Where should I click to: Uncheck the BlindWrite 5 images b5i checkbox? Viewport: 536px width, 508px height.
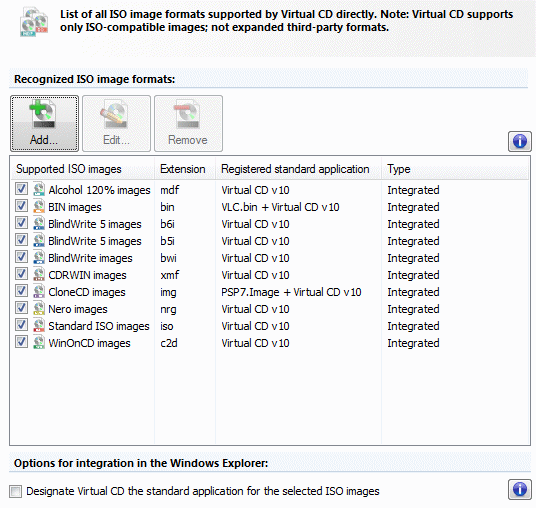click(x=21, y=240)
